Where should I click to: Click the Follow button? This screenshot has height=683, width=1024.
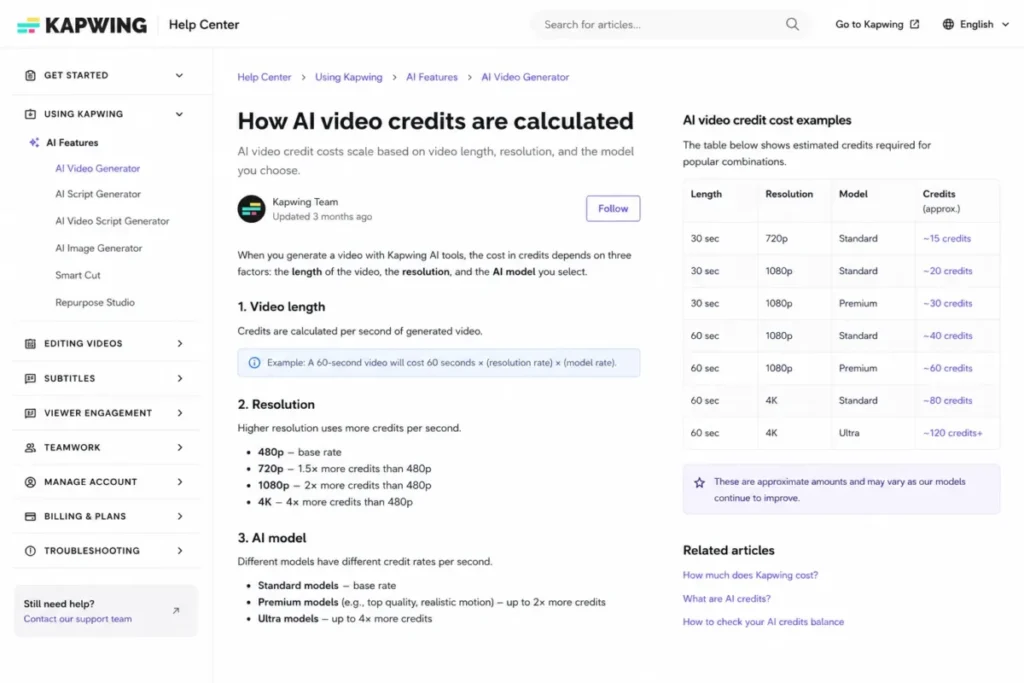click(x=613, y=208)
